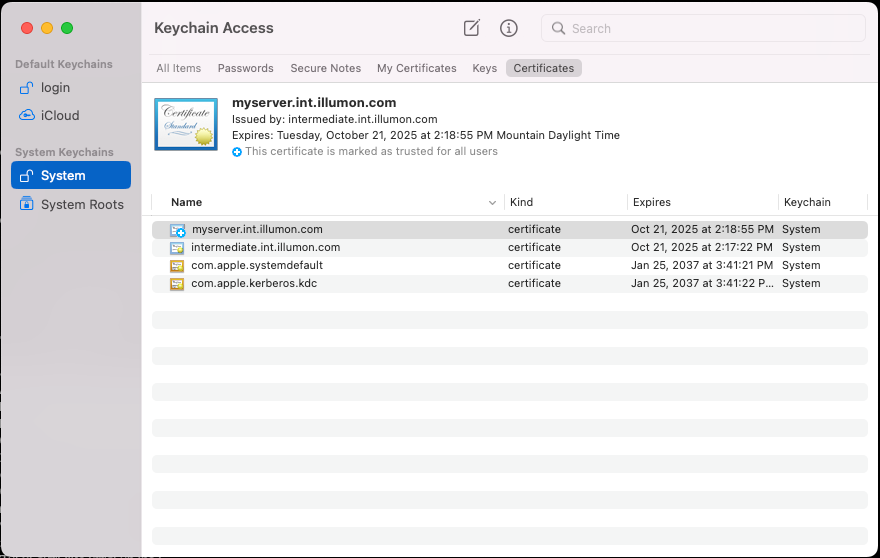The height and width of the screenshot is (558, 880).
Task: Open the Secure Notes tab
Action: point(326,68)
